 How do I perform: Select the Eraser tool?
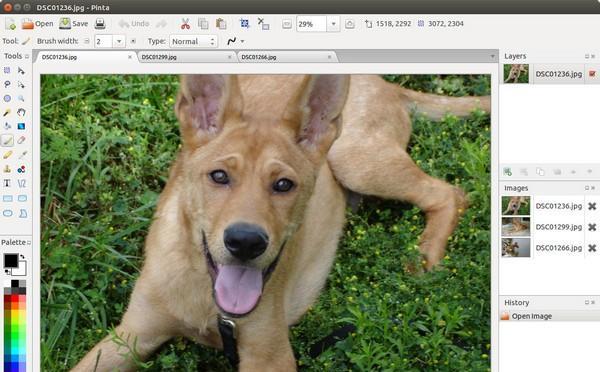(x=21, y=140)
